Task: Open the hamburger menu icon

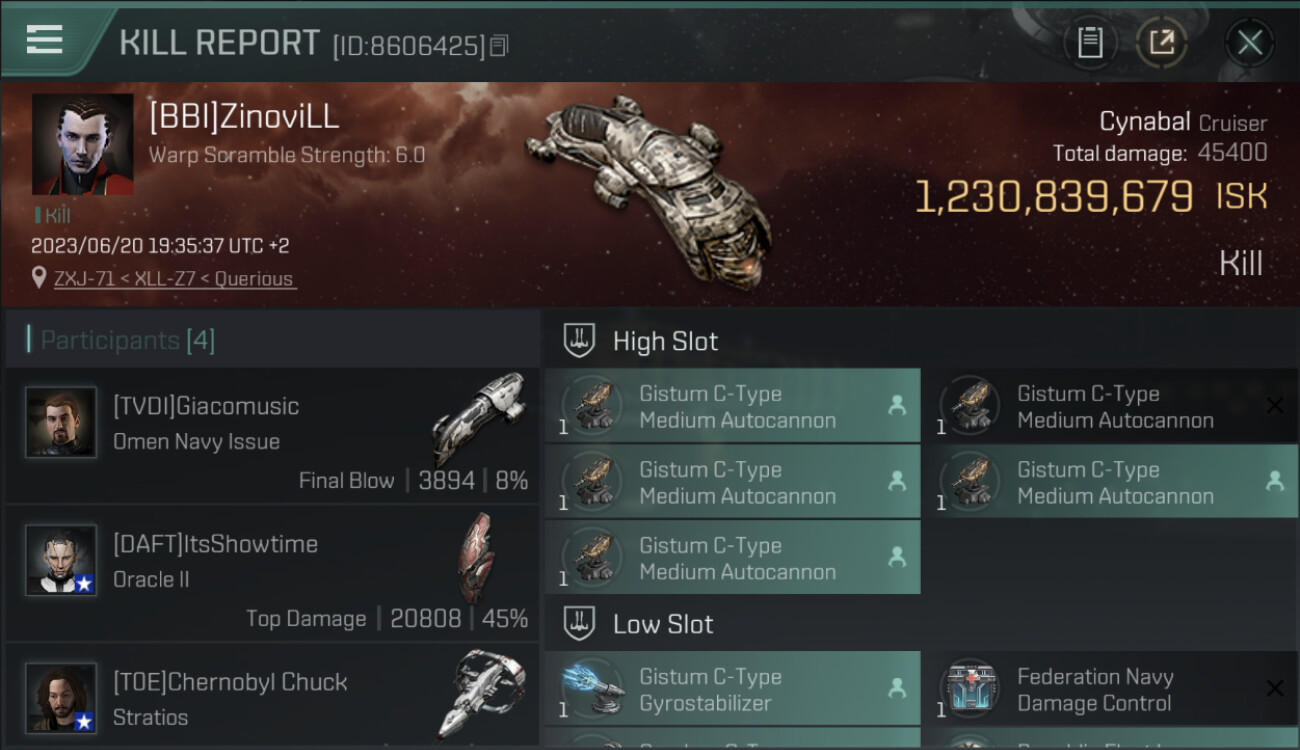Action: [44, 40]
